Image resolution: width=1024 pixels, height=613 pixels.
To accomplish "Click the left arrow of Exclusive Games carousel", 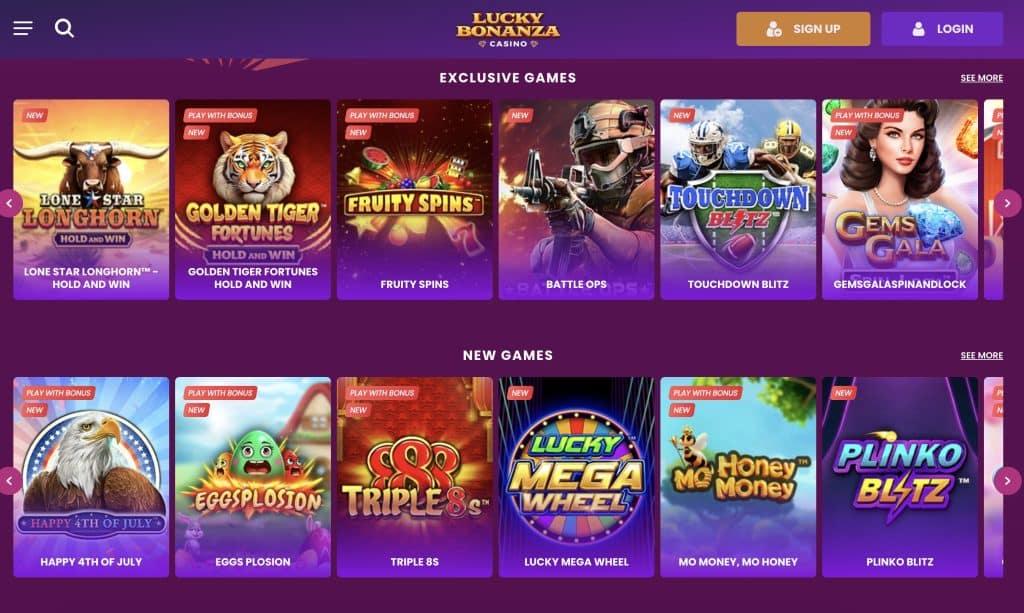I will [11, 203].
